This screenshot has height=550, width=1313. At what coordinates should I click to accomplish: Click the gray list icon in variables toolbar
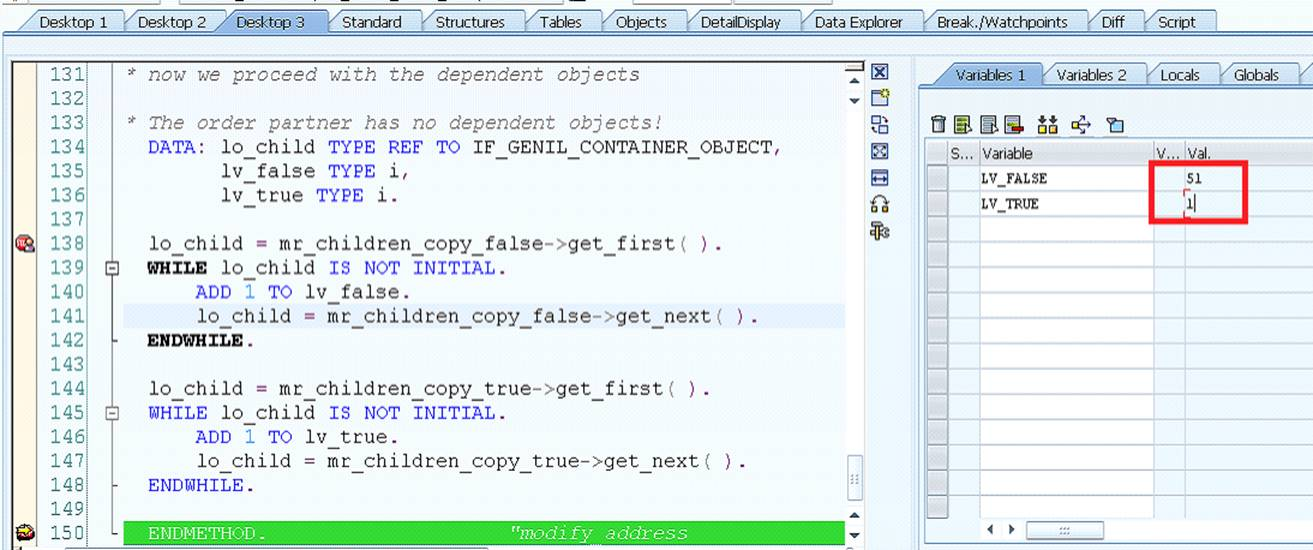coord(988,125)
